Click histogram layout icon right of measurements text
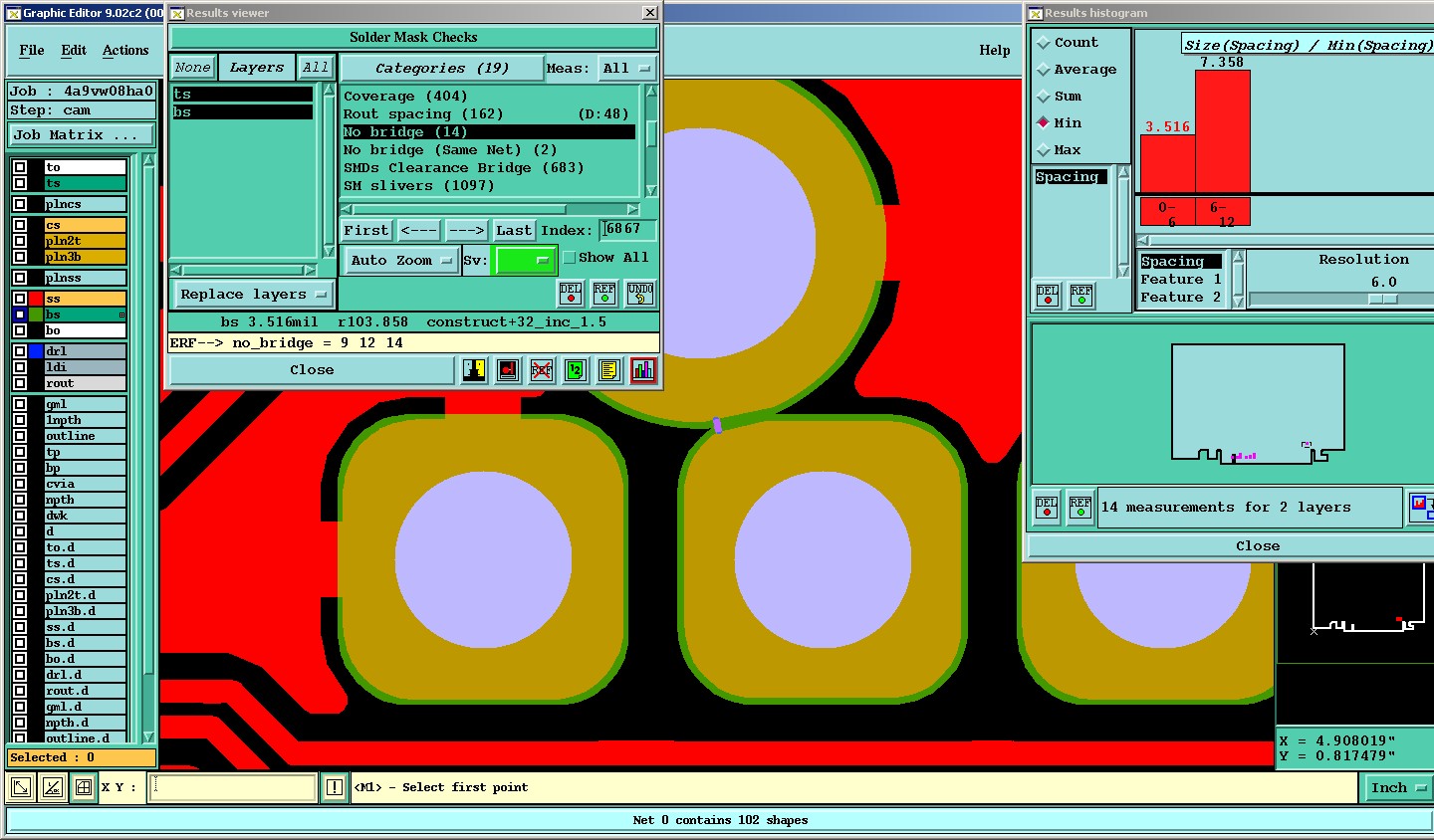The height and width of the screenshot is (840, 1434). point(1421,508)
